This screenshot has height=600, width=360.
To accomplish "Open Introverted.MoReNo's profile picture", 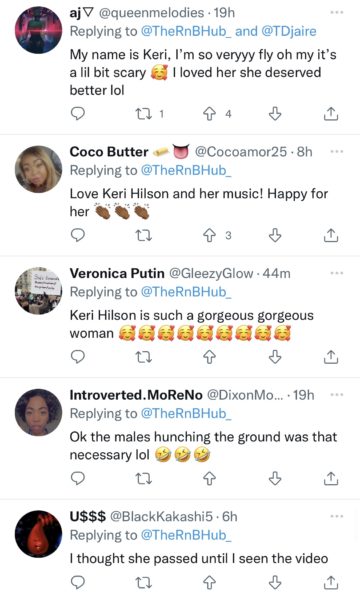I will (38, 412).
